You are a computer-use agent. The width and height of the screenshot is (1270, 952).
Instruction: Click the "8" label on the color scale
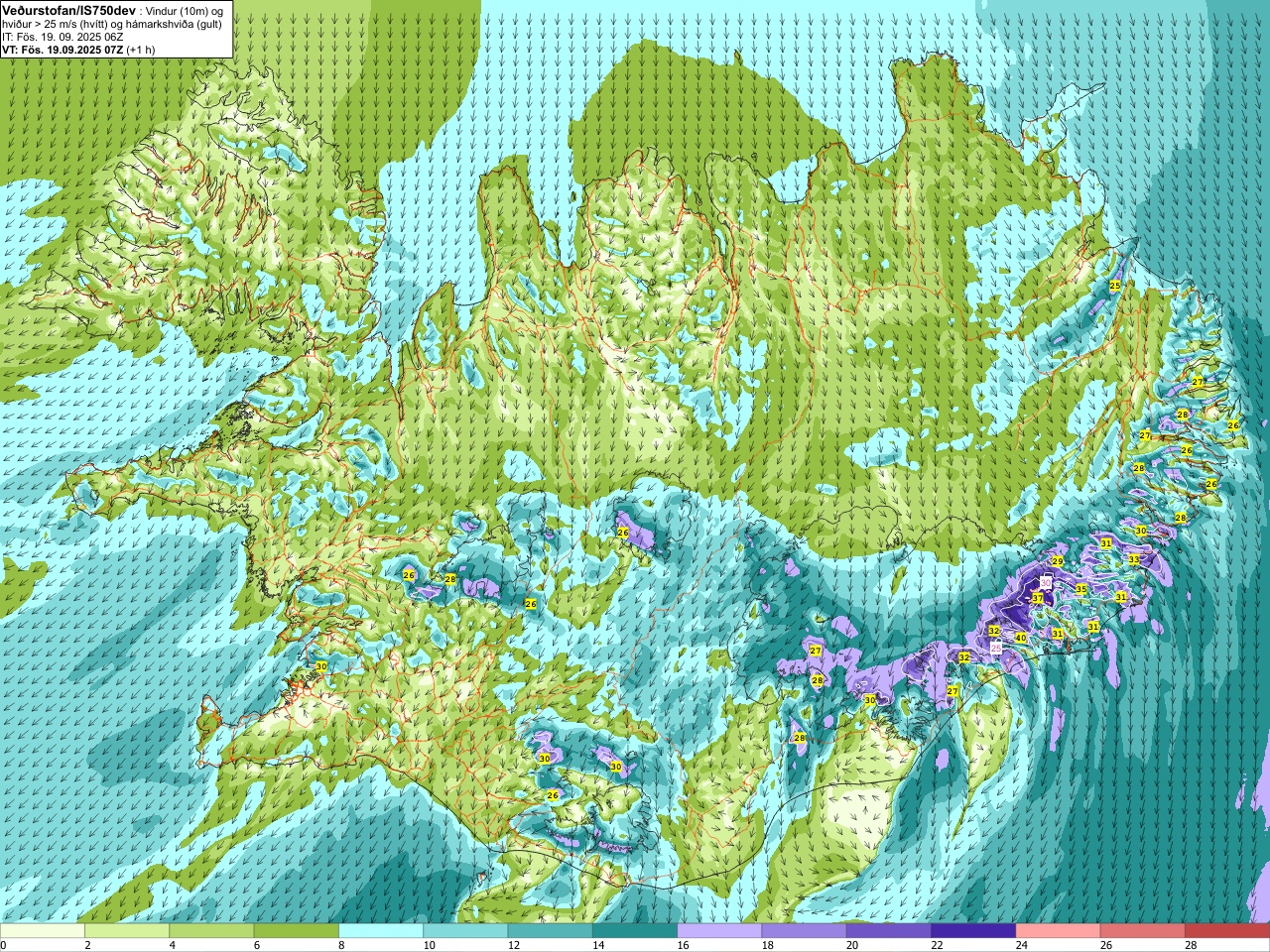pos(341,945)
